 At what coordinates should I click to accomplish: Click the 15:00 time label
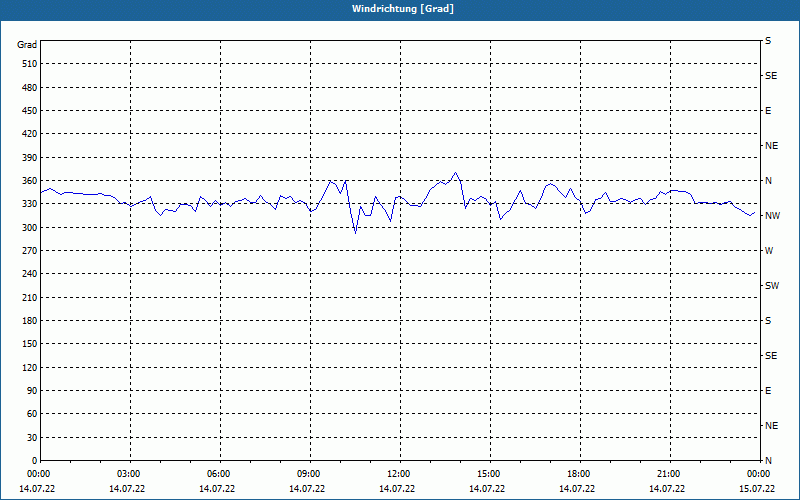[489, 474]
